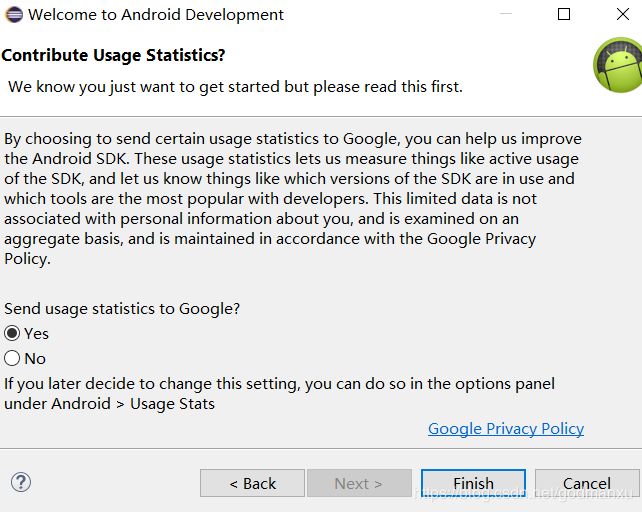Click the 'Welcome to Android Development' title text

point(156,15)
